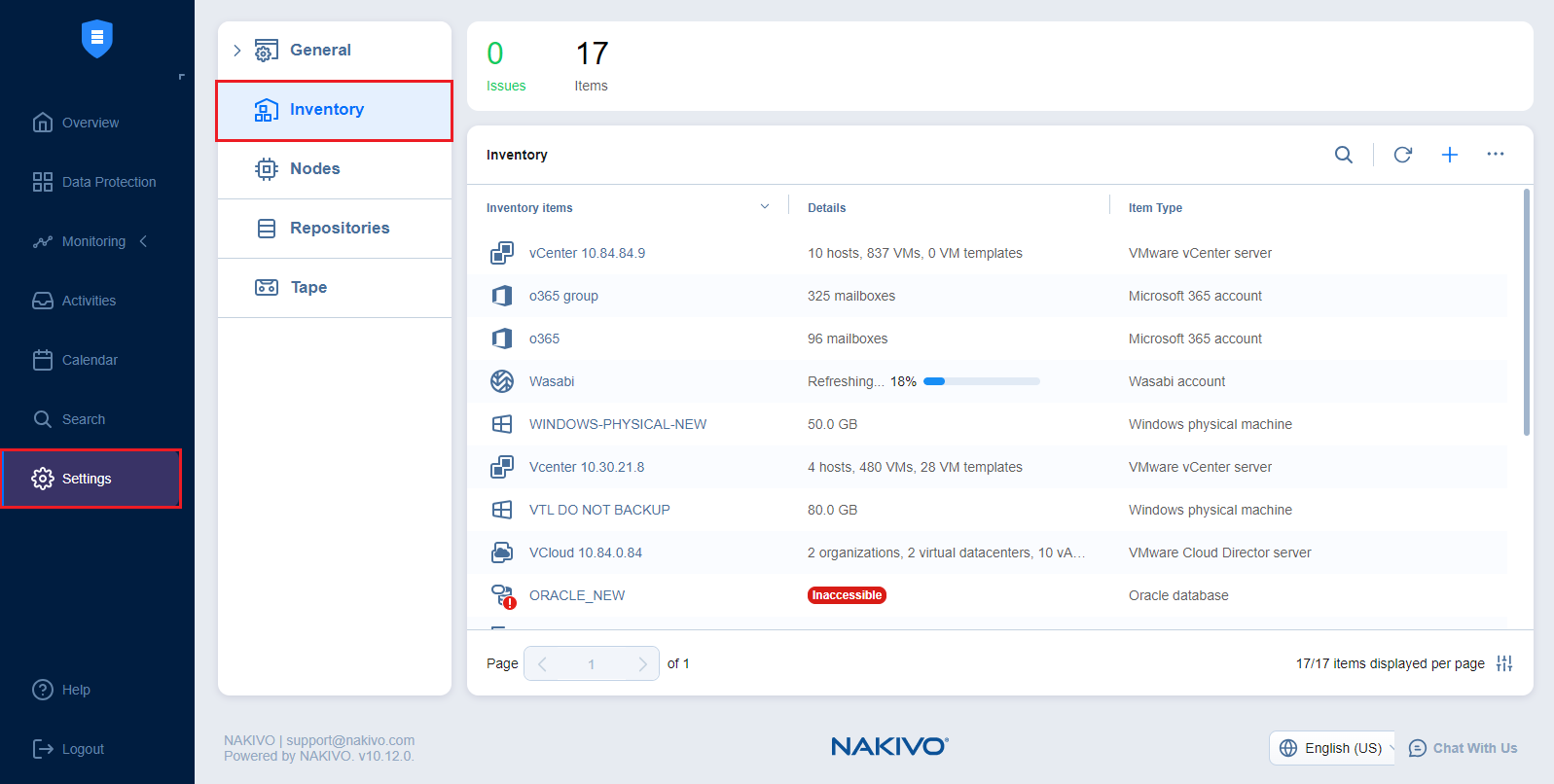Click the VCloud 10.84.0.84 server icon
Image resolution: width=1554 pixels, height=784 pixels.
[502, 552]
